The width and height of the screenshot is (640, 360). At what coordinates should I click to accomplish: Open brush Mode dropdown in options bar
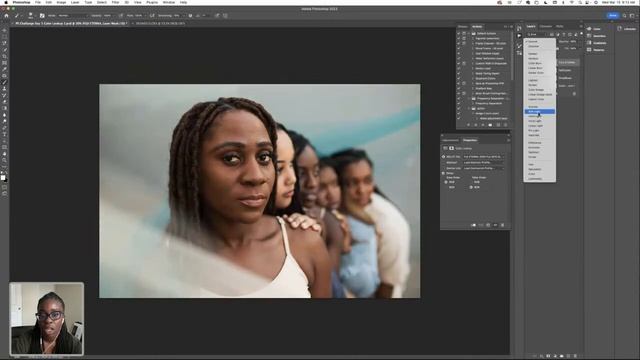[73, 16]
